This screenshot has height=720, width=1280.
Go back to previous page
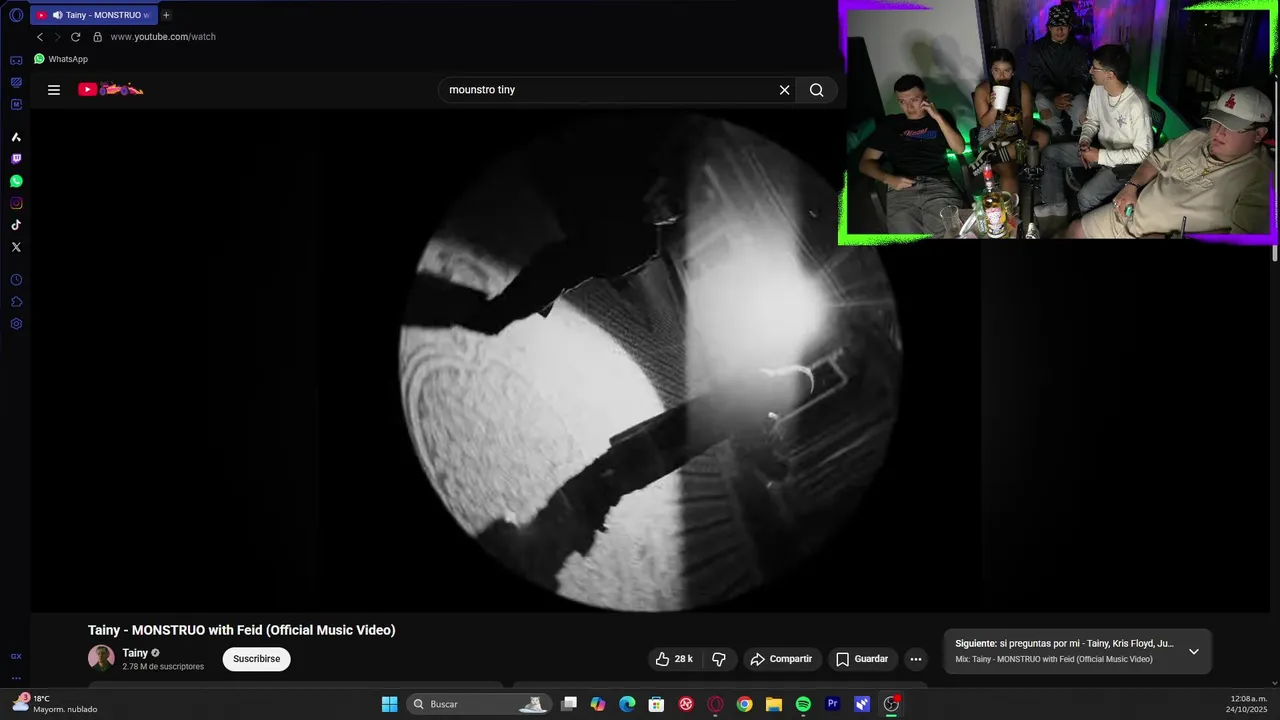point(40,37)
